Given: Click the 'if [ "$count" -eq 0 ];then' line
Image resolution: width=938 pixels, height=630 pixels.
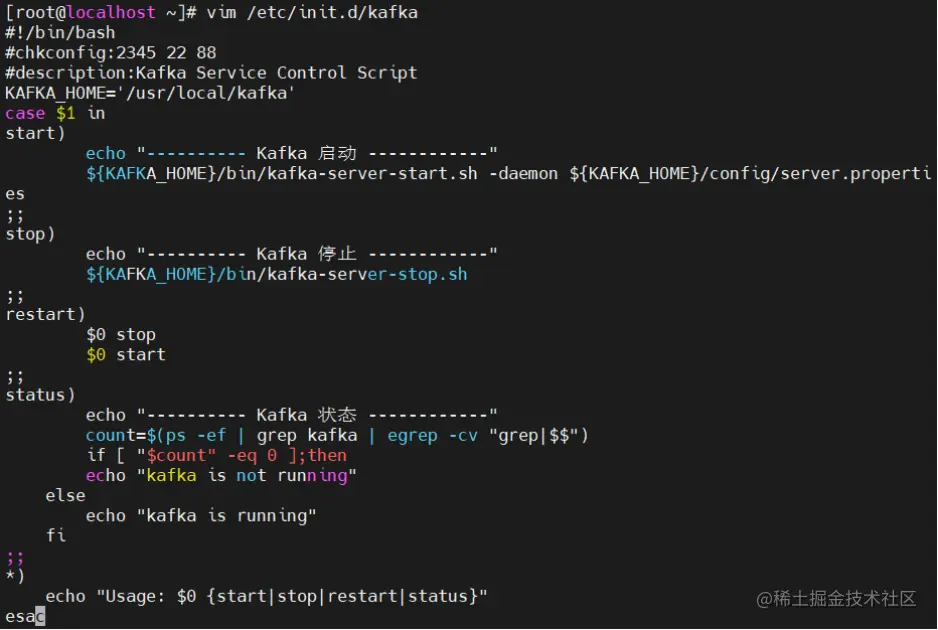Looking at the screenshot, I should (216, 455).
